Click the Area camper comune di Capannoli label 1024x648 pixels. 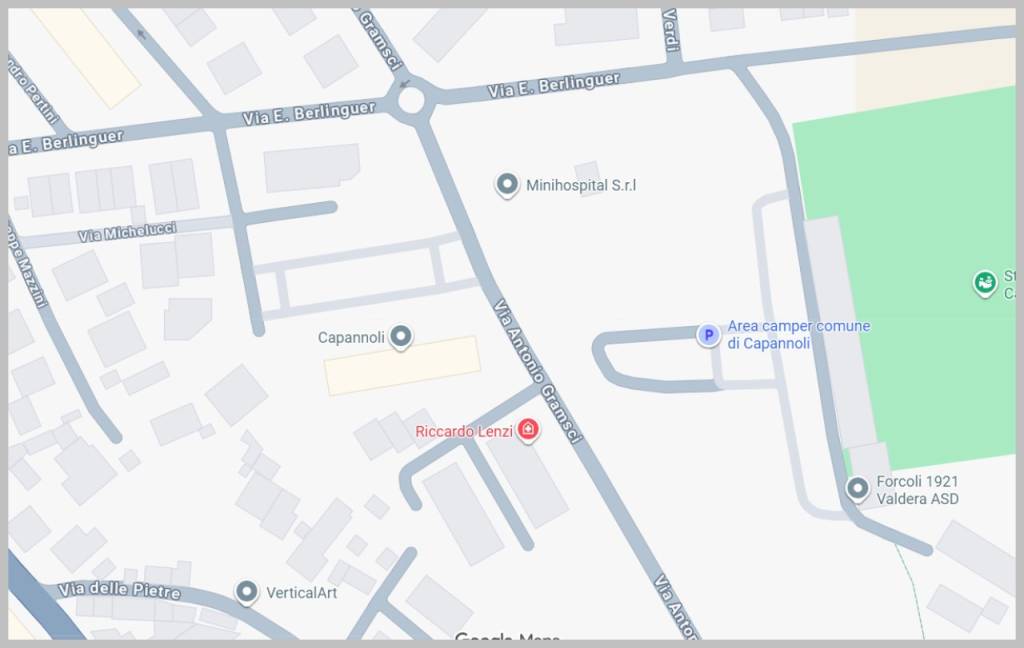click(x=798, y=334)
